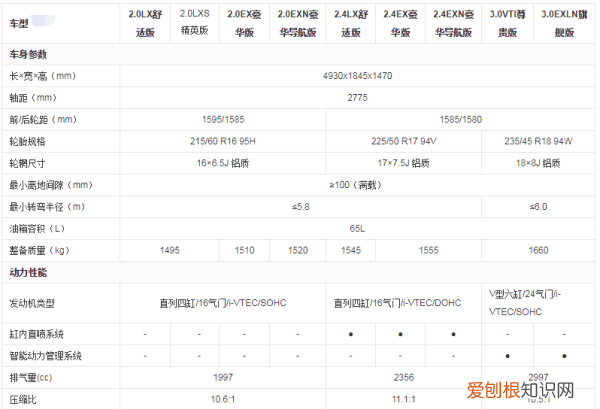Viewport: 600px width, 409px height.
Task: Select the 2.0LX舒适版 column header
Action: coord(148,23)
